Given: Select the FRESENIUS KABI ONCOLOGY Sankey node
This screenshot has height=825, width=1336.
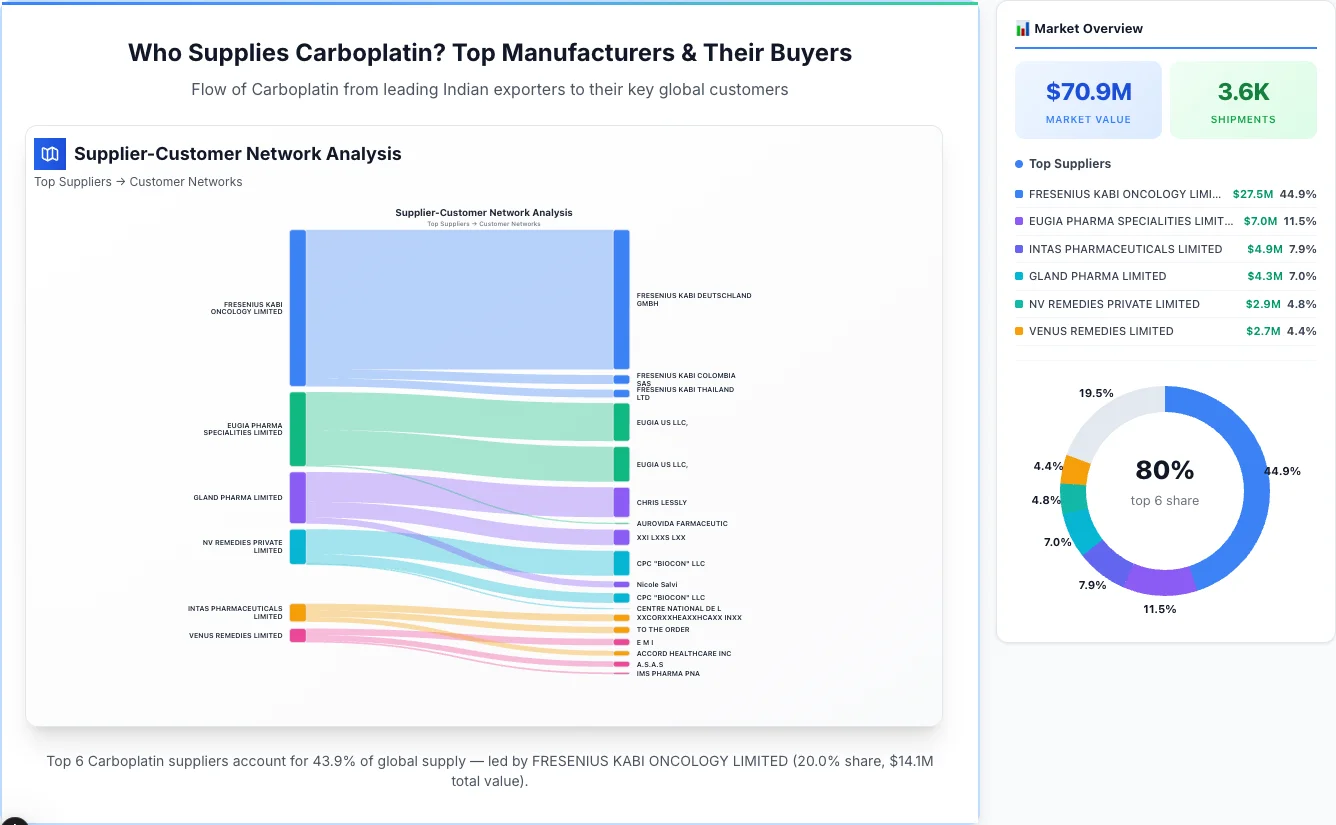Looking at the screenshot, I should pos(297,307).
